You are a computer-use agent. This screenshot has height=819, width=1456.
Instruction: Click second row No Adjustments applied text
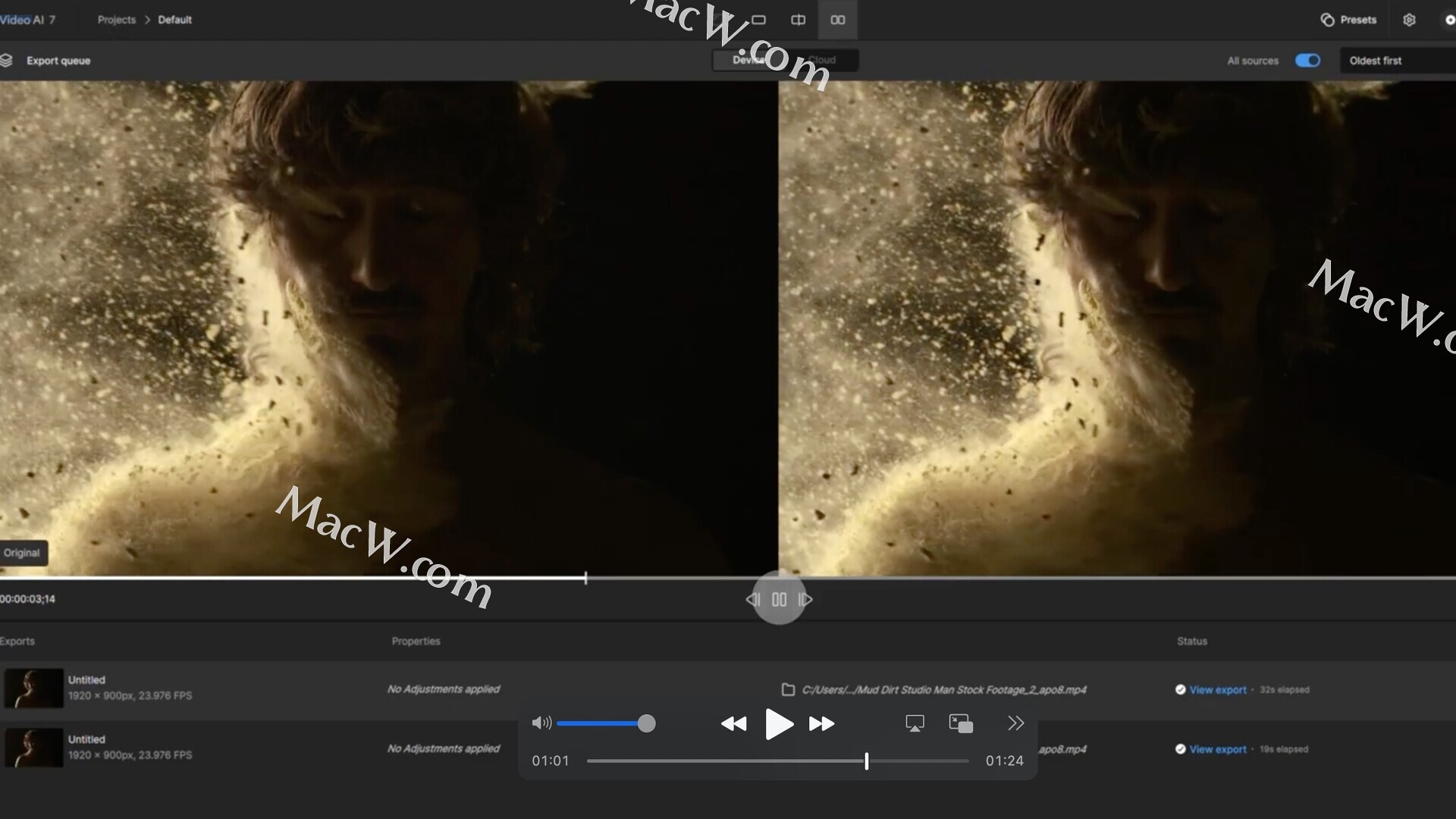(x=444, y=748)
